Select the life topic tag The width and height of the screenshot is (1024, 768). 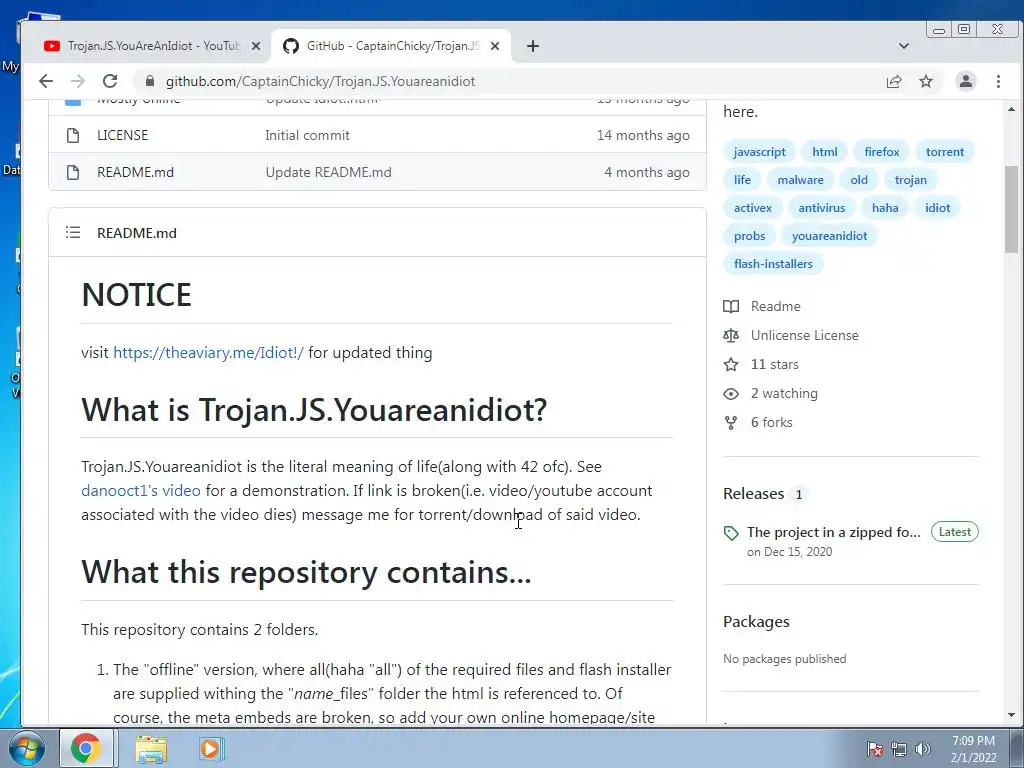(x=742, y=180)
